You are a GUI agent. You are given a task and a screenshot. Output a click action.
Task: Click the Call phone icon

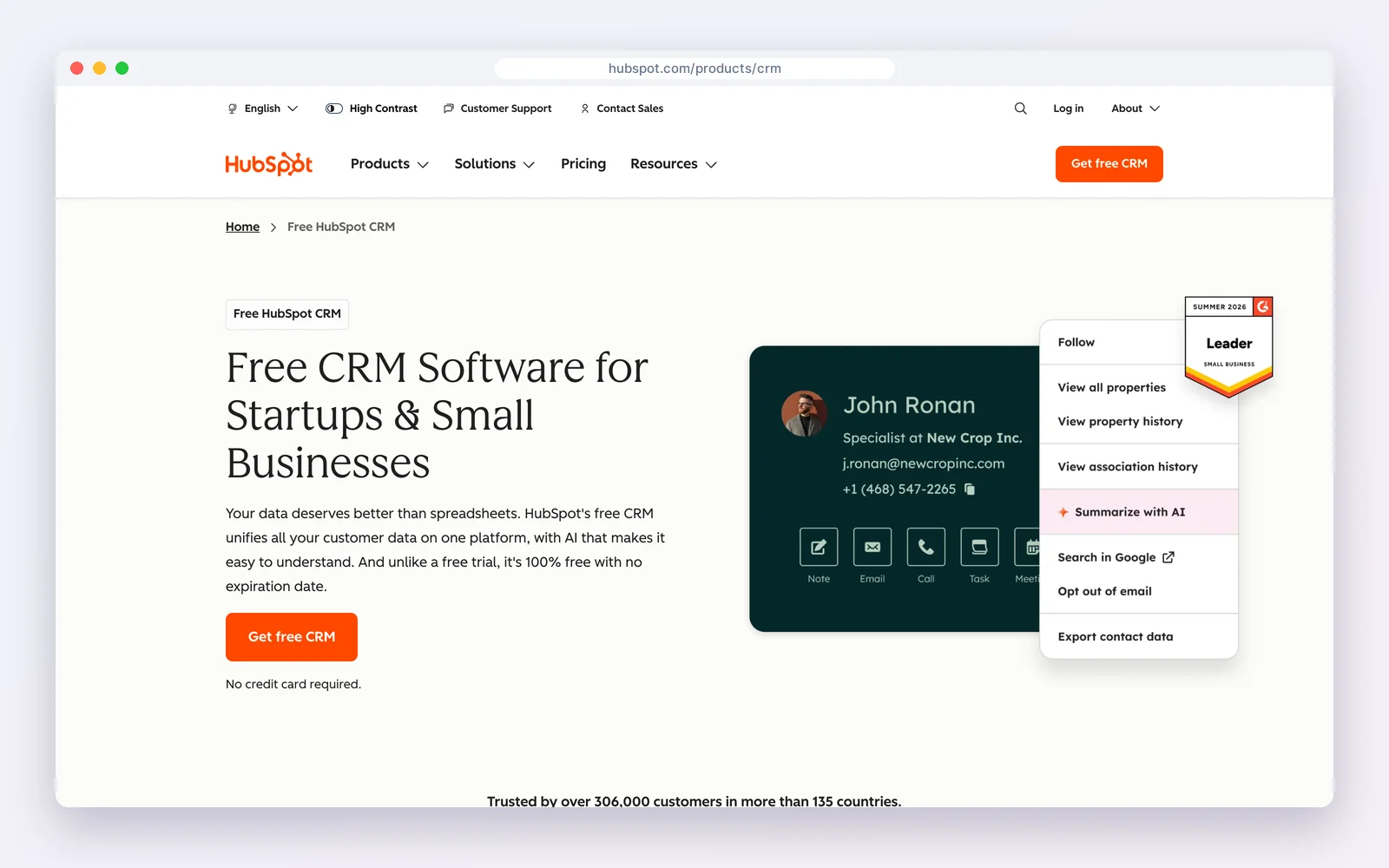(926, 547)
